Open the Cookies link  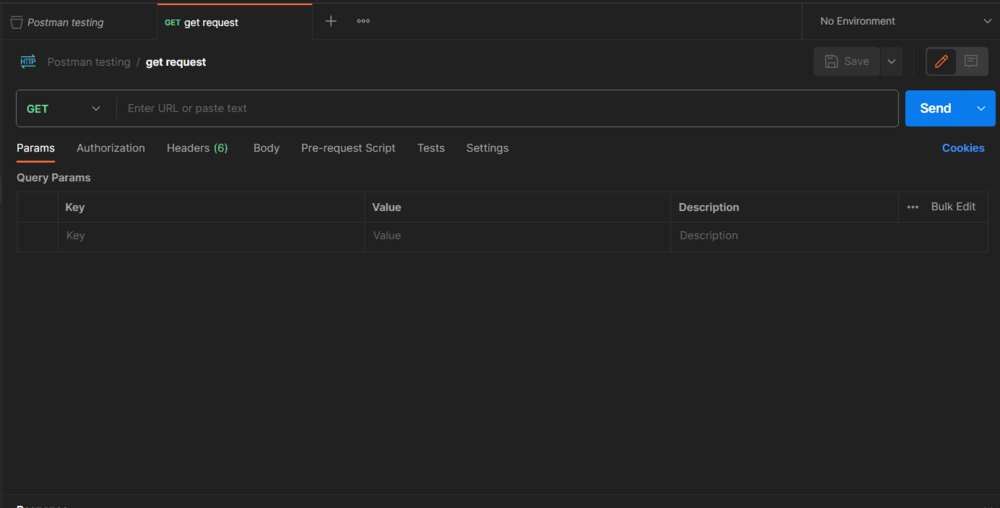pyautogui.click(x=963, y=148)
